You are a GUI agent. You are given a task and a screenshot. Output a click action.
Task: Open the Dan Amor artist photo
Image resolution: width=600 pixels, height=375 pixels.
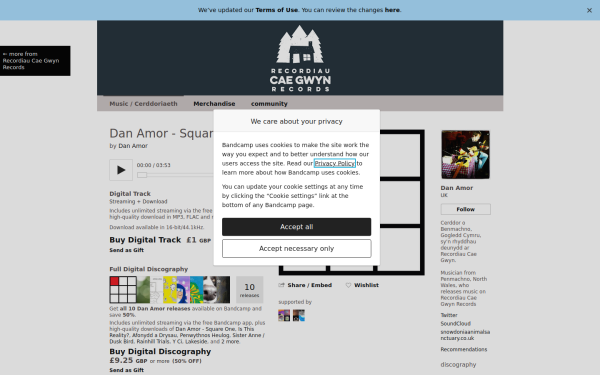(x=465, y=155)
